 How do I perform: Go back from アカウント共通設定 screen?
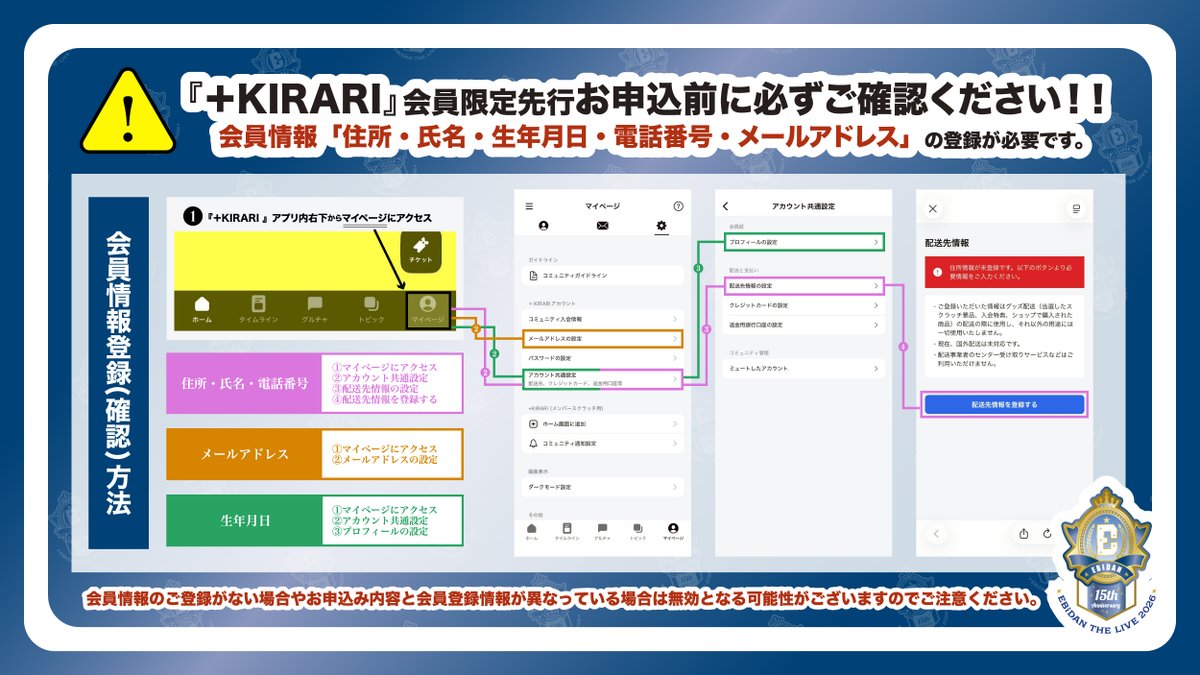[726, 206]
